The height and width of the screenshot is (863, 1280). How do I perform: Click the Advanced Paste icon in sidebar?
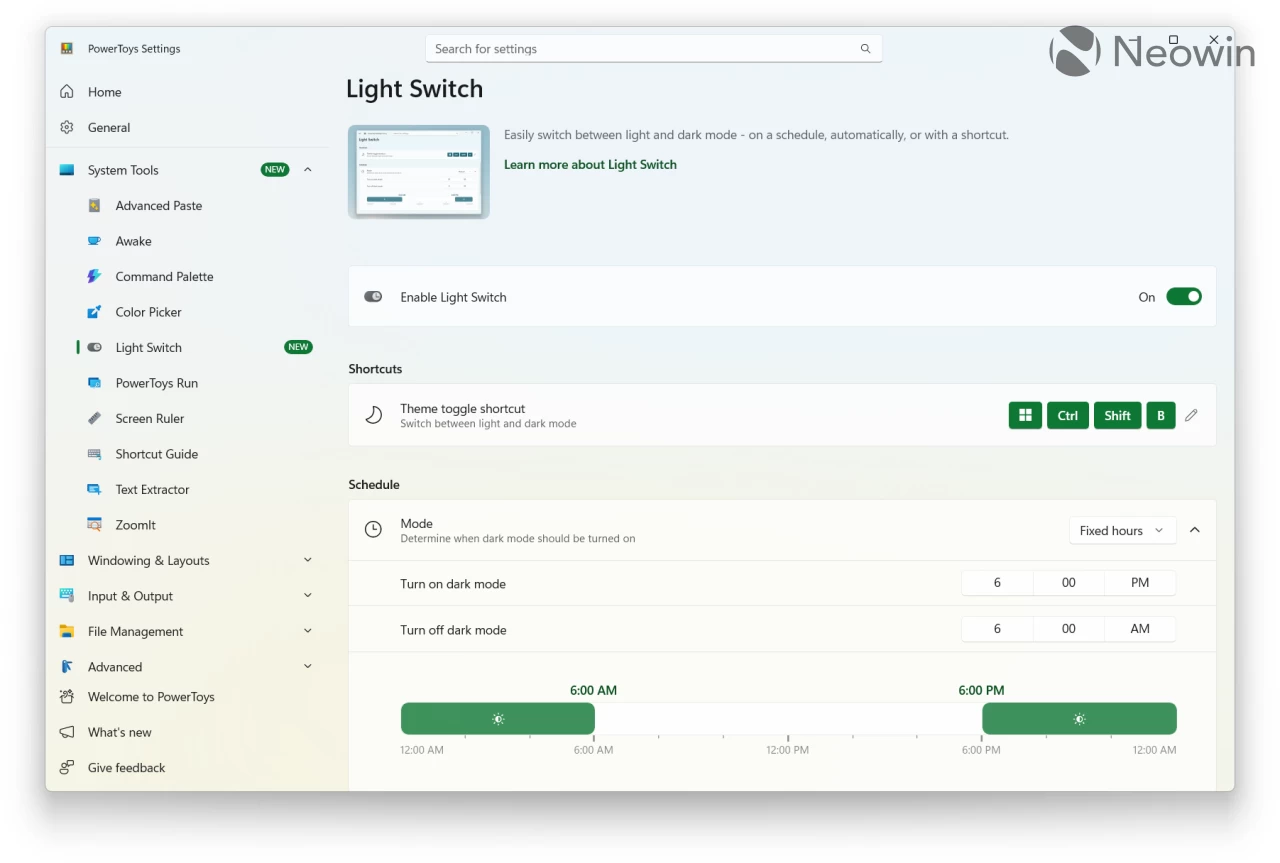94,206
